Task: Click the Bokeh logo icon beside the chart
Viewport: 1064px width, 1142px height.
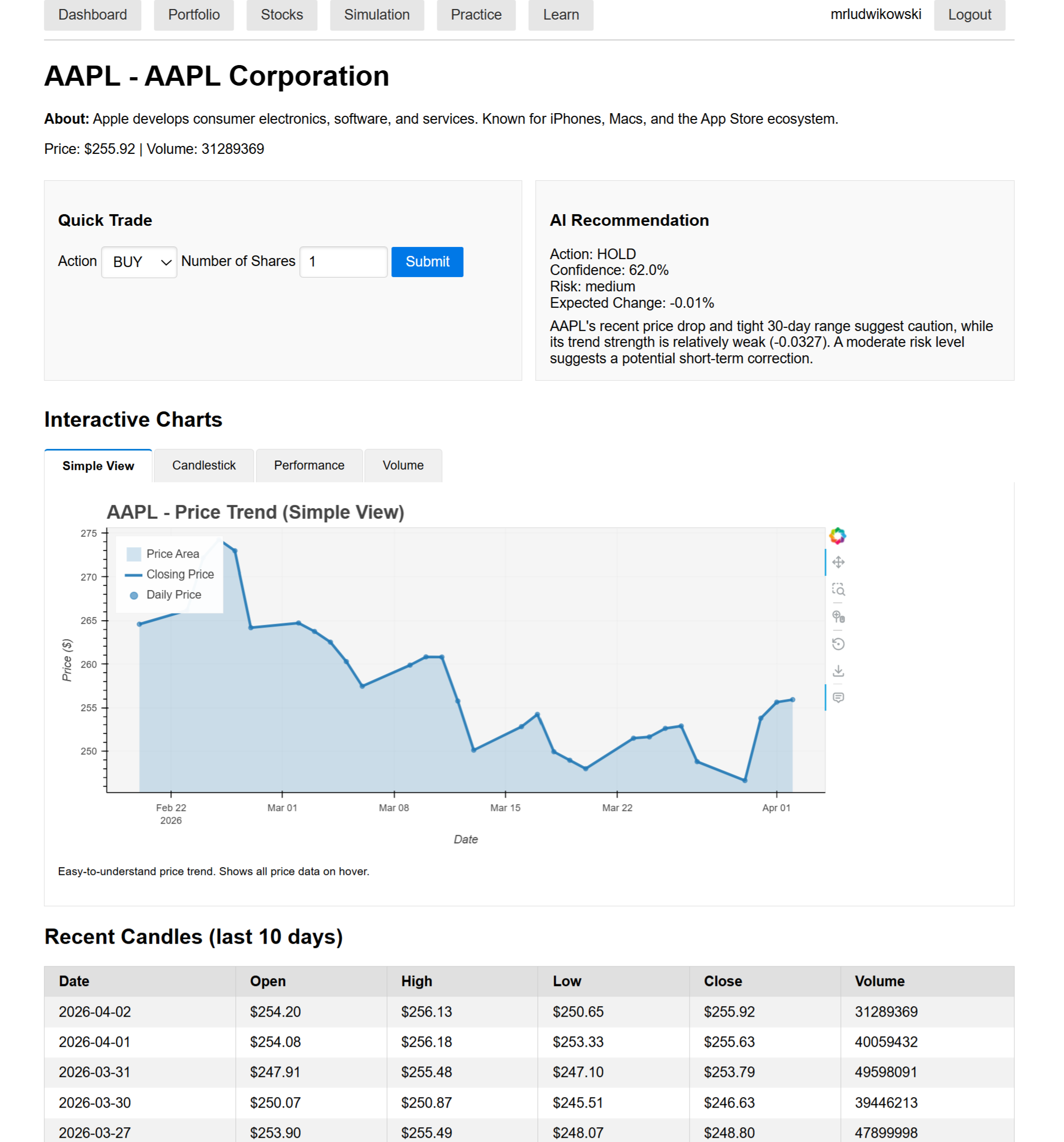Action: point(837,536)
